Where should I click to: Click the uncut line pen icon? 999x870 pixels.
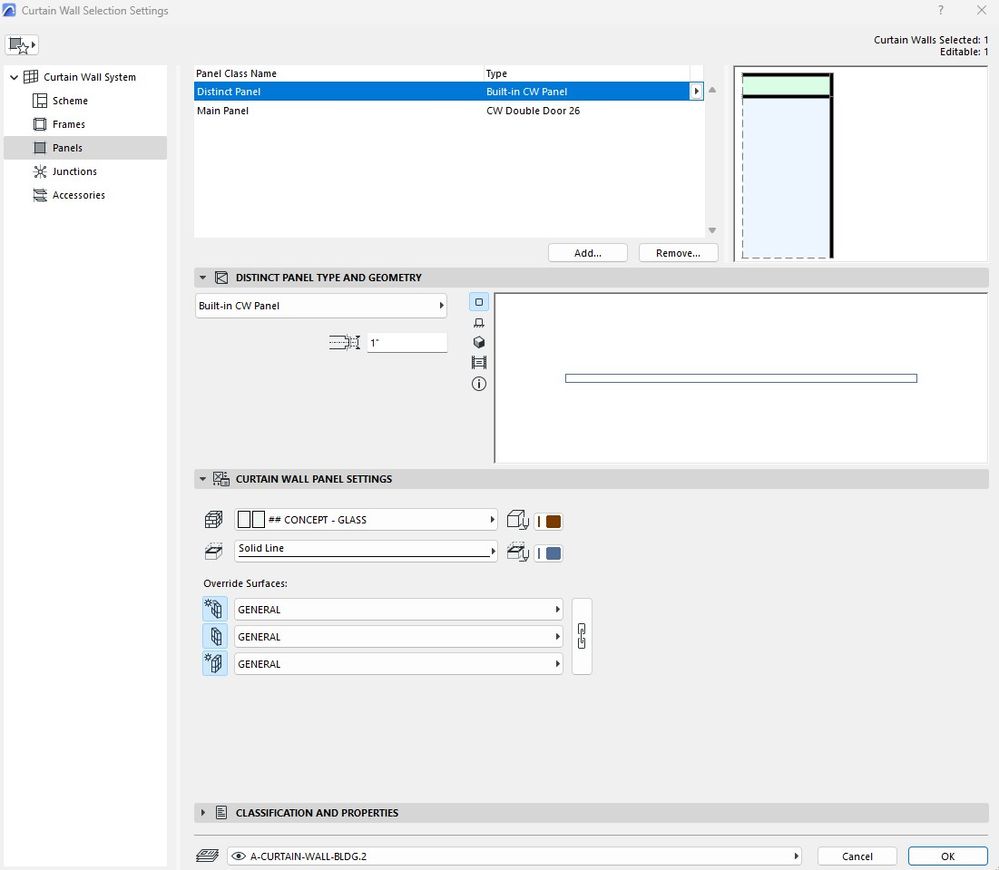click(518, 552)
